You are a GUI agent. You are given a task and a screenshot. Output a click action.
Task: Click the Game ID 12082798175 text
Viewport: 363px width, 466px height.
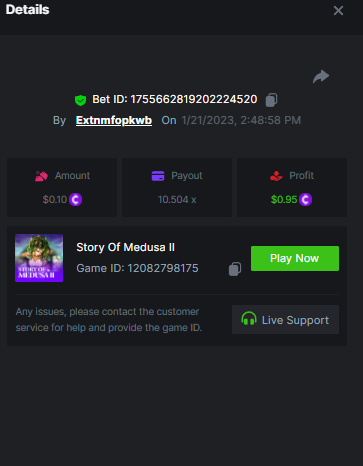pyautogui.click(x=137, y=268)
